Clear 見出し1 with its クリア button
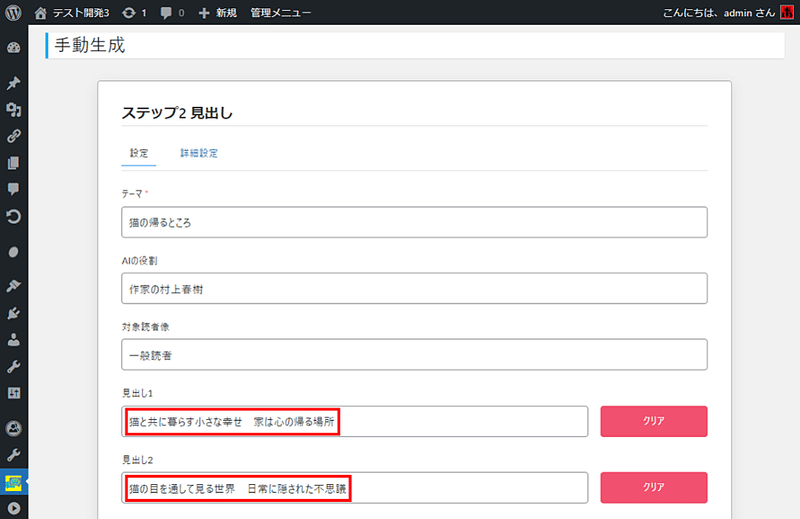The image size is (800, 519). pos(654,422)
